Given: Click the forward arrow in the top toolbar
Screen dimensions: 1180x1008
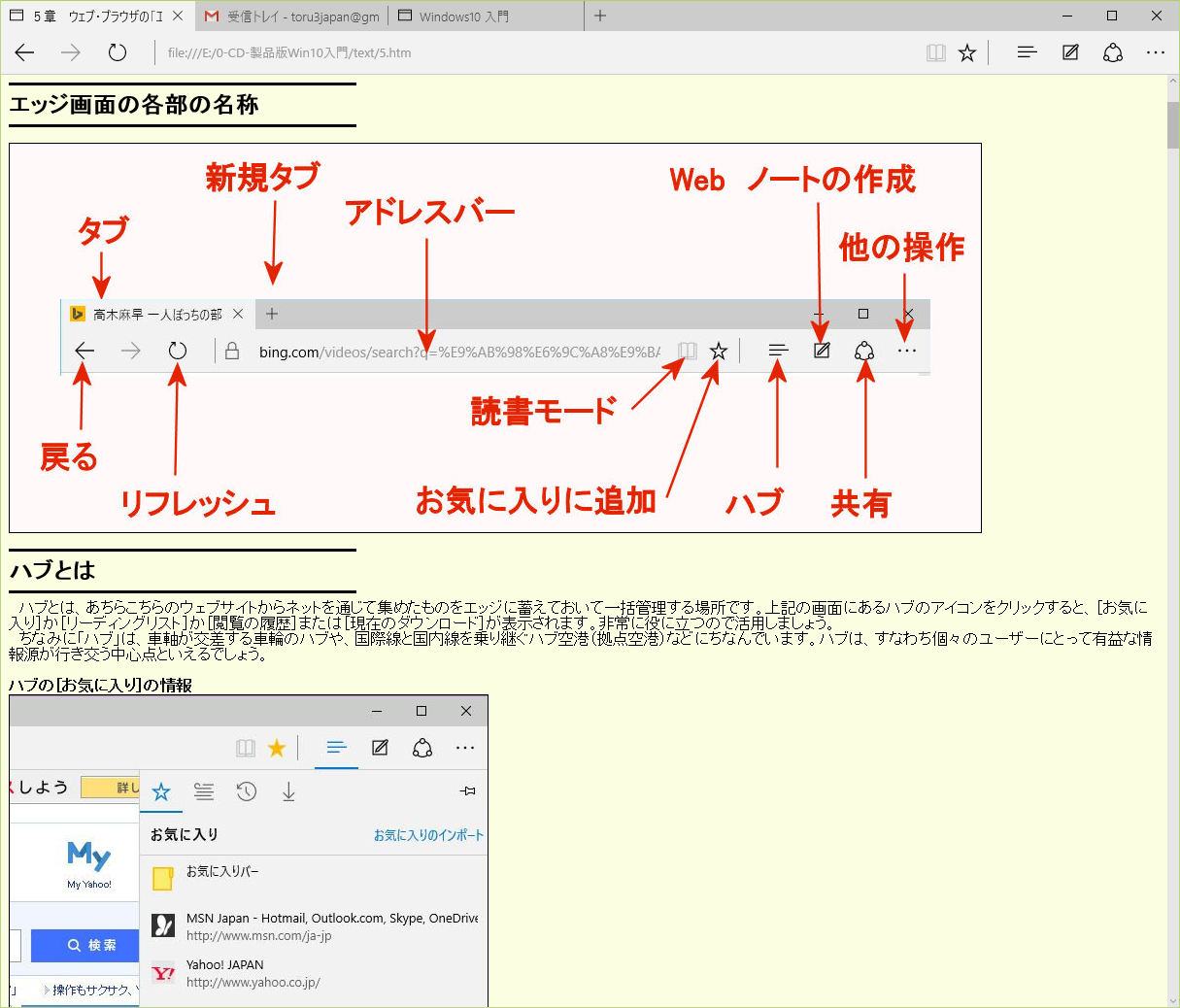Looking at the screenshot, I should [71, 52].
